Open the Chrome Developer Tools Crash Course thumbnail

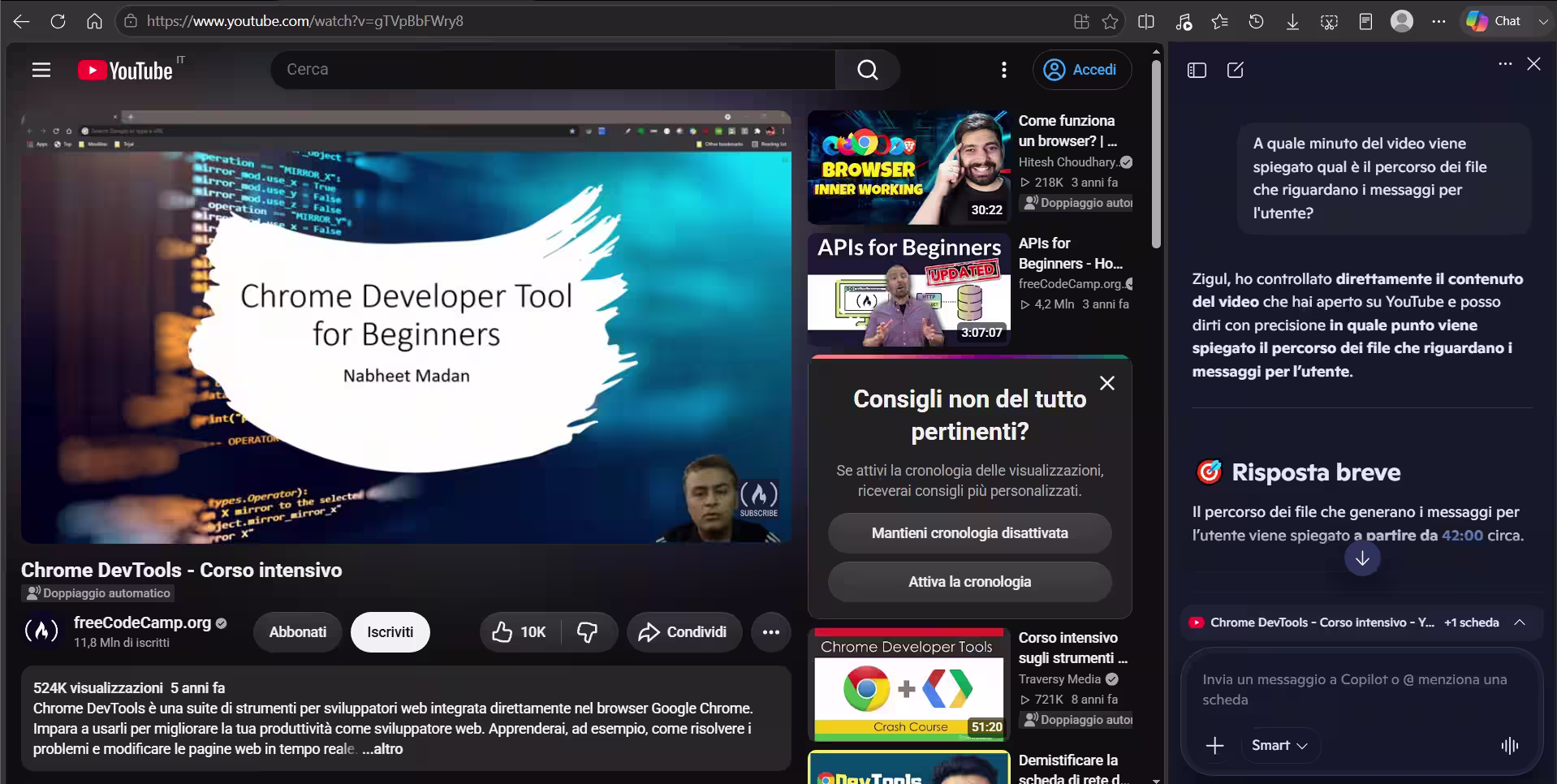pyautogui.click(x=909, y=685)
